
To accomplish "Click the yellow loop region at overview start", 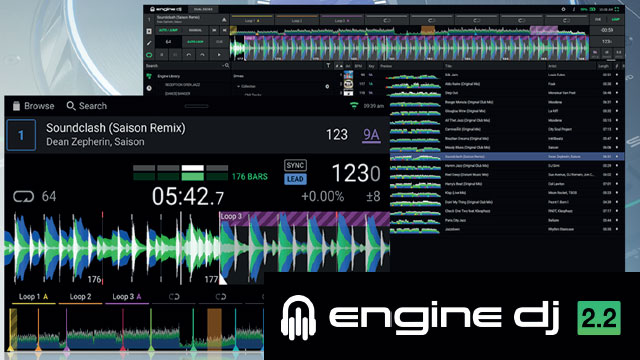I will (x=13, y=329).
